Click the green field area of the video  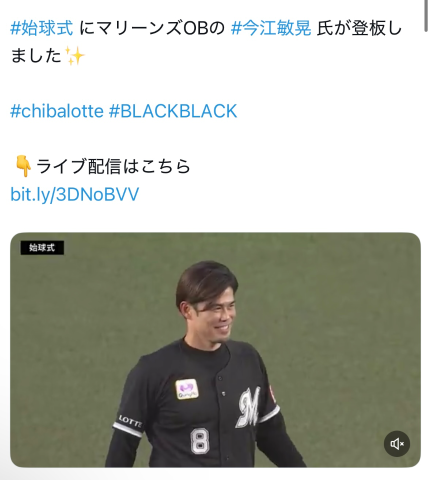click(333, 300)
